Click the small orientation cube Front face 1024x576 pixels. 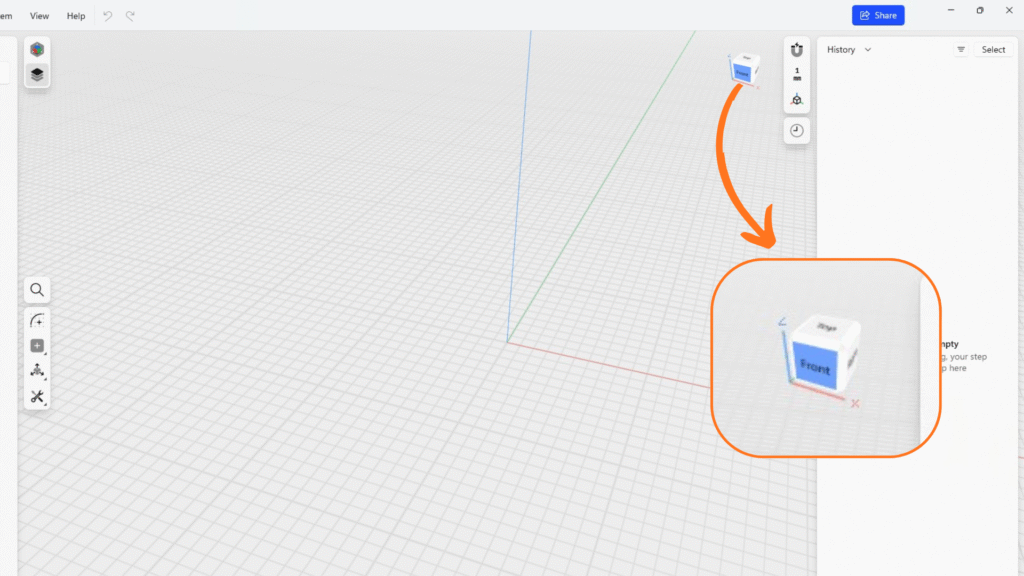741,72
